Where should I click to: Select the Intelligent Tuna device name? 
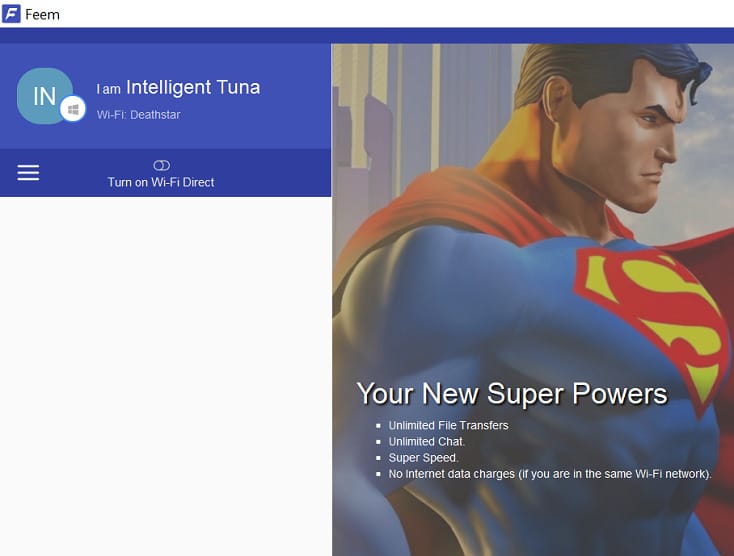click(x=193, y=88)
